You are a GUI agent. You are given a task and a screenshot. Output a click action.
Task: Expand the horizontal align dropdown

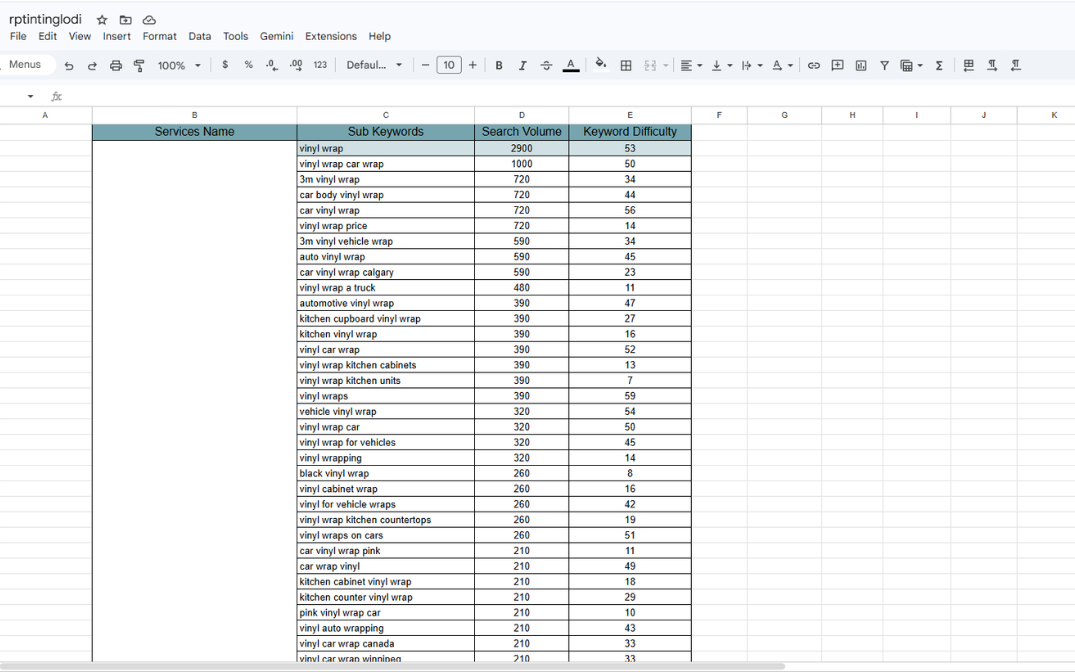click(x=691, y=66)
